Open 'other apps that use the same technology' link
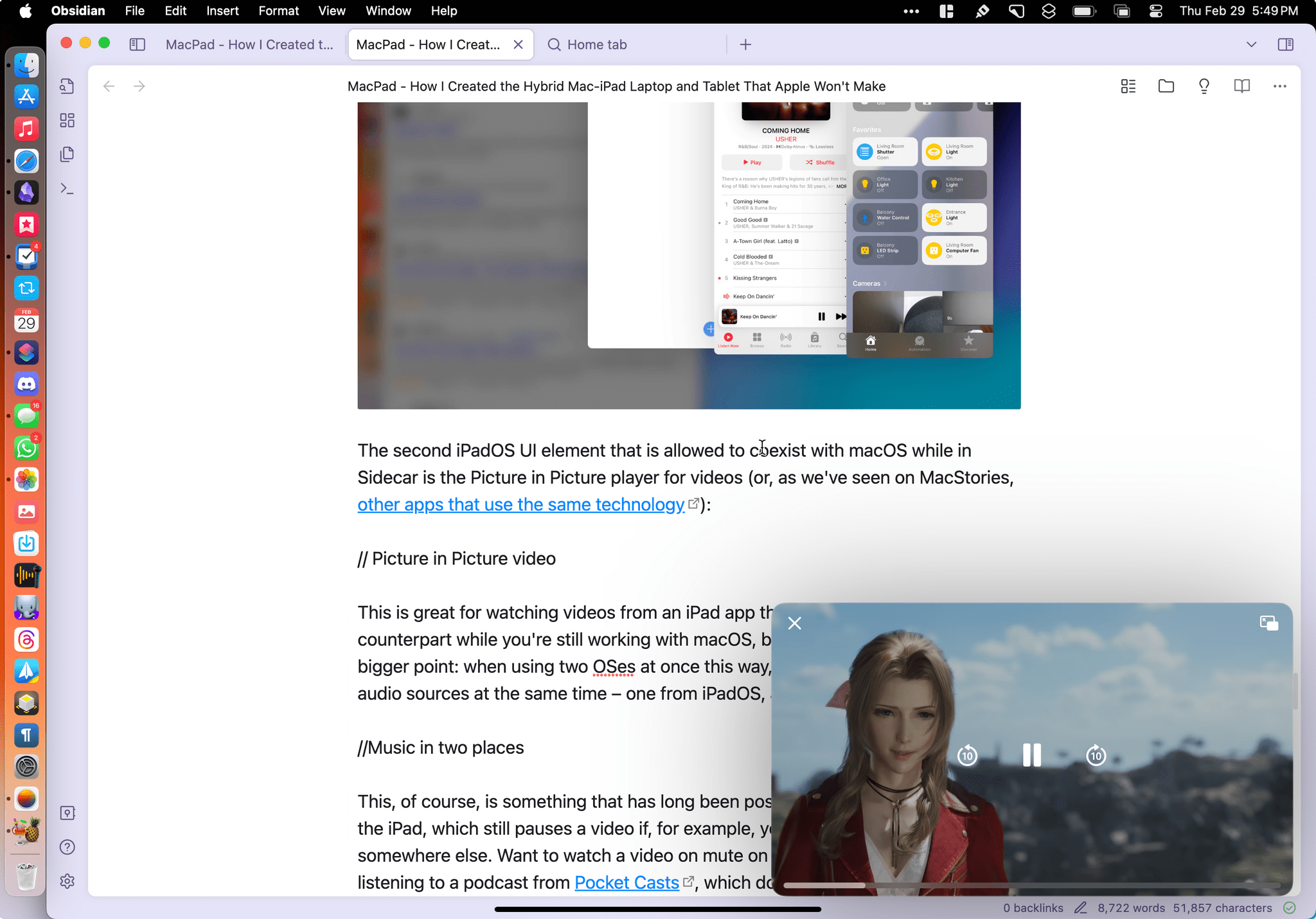 tap(521, 504)
